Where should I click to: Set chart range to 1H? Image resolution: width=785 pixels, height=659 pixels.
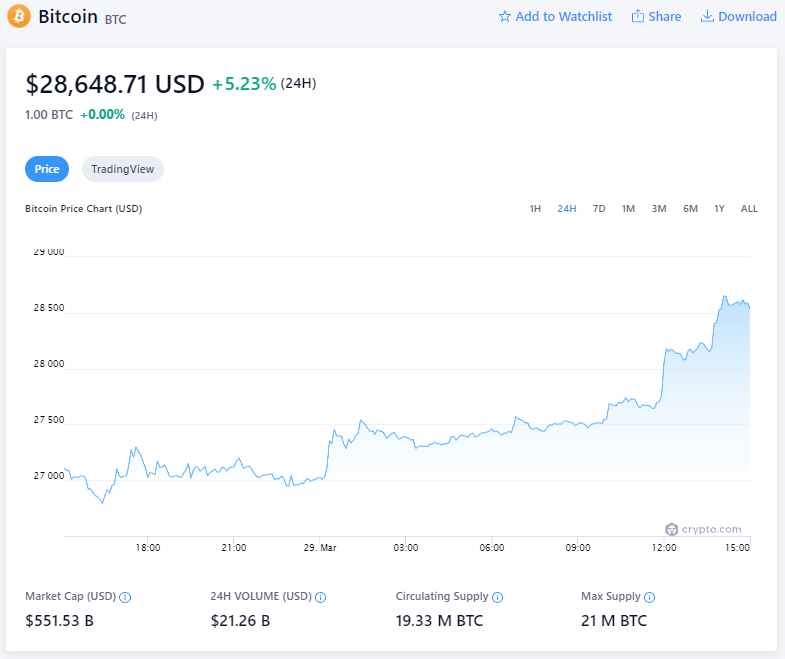coord(535,209)
